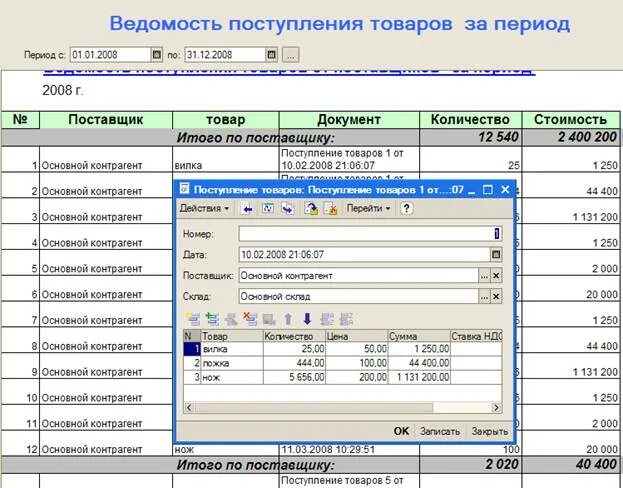Viewport: 623px width, 488px height.
Task: Click the Период с field 01.01.2008
Action: (110, 54)
